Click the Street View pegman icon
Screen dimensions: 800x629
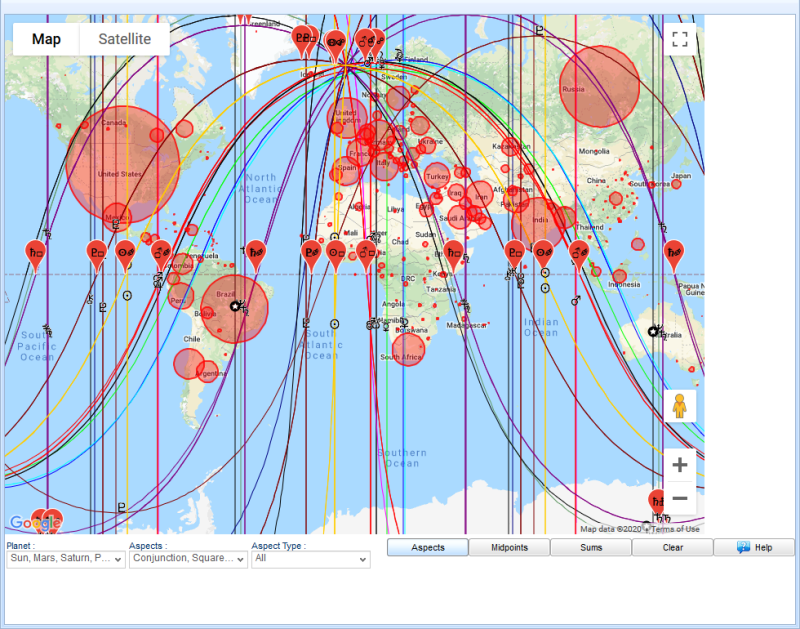click(680, 406)
